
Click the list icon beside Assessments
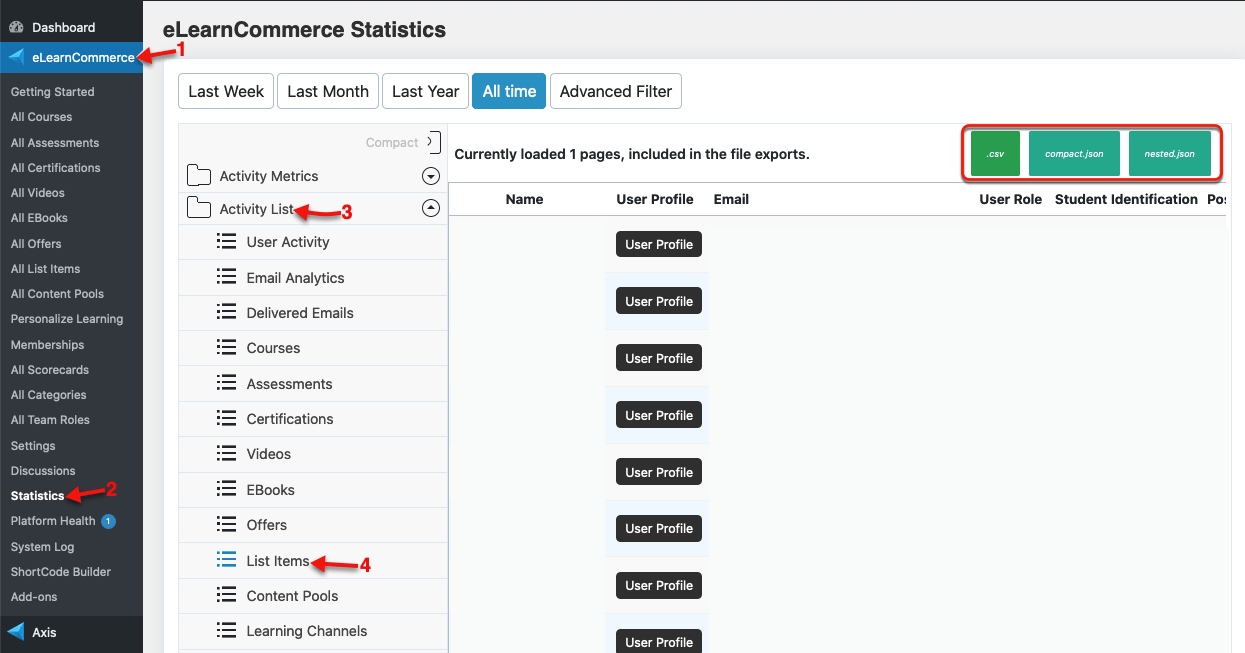[x=226, y=384]
